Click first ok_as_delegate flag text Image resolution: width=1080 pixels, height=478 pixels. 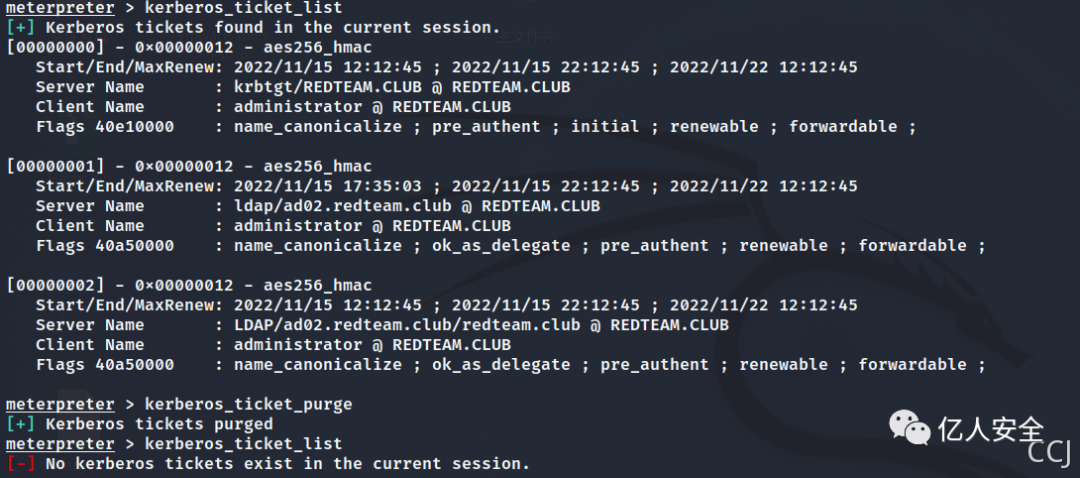(501, 246)
